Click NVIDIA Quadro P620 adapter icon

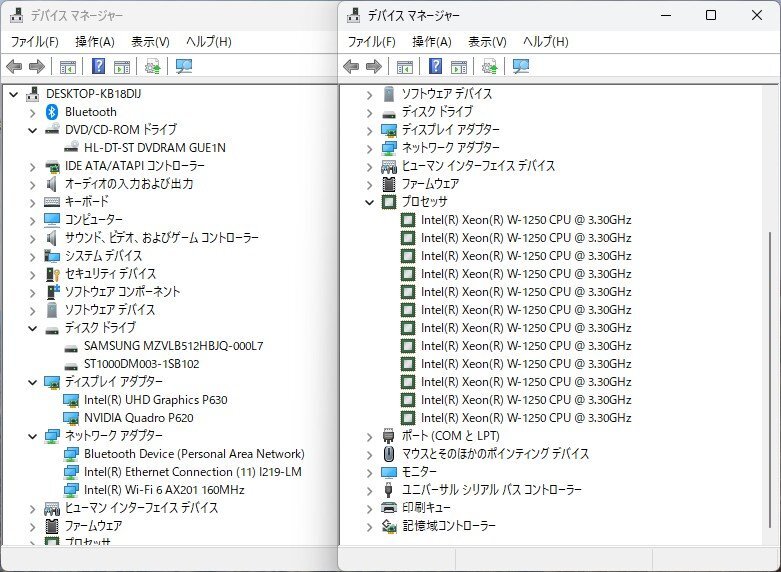pyautogui.click(x=71, y=418)
